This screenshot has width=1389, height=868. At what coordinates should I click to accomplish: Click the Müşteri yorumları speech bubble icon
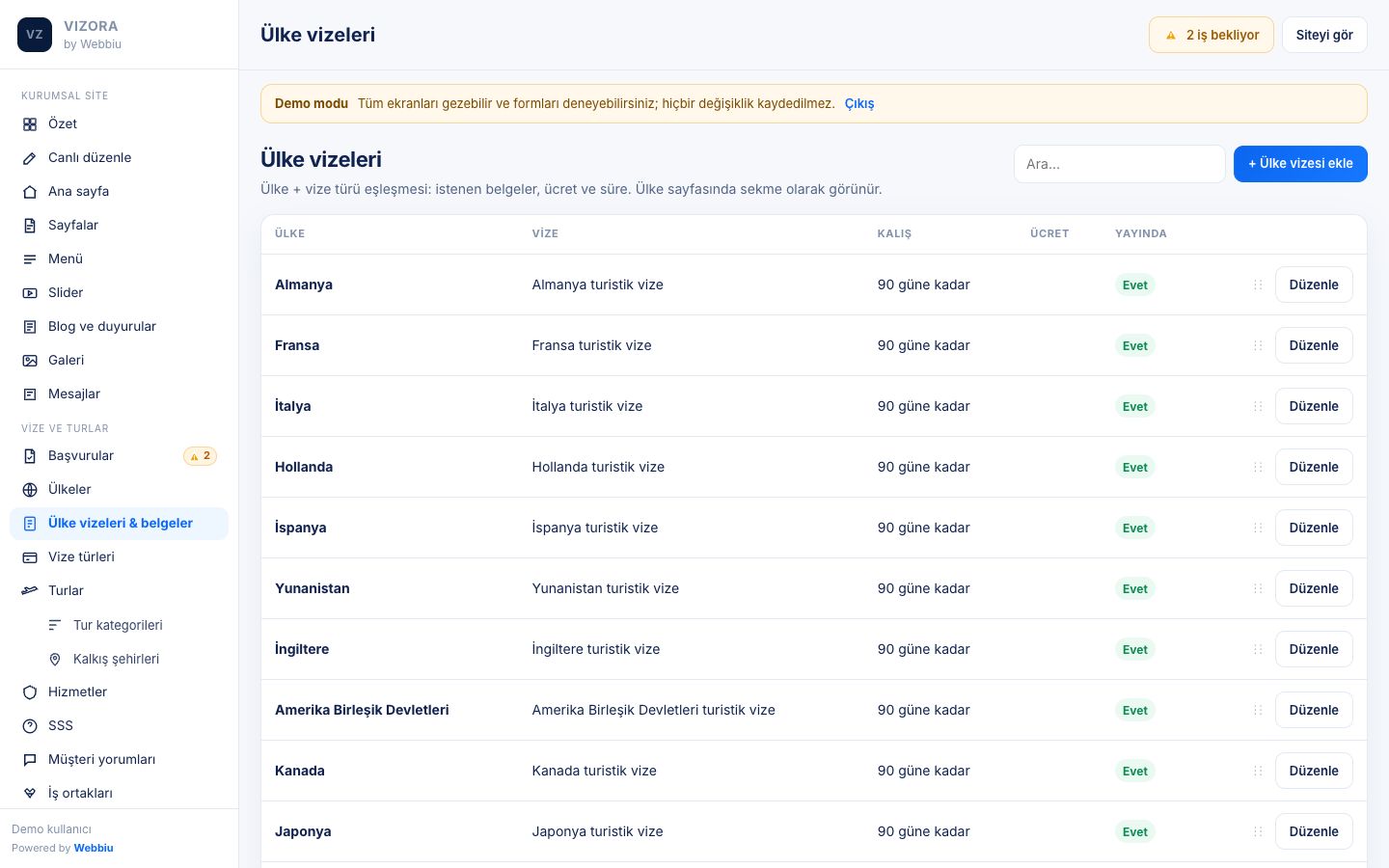coord(30,760)
